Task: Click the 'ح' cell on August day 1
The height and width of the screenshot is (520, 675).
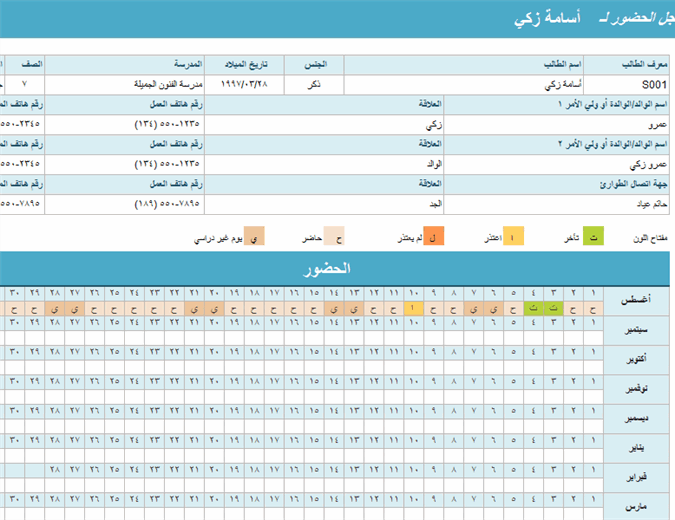Action: coord(593,309)
